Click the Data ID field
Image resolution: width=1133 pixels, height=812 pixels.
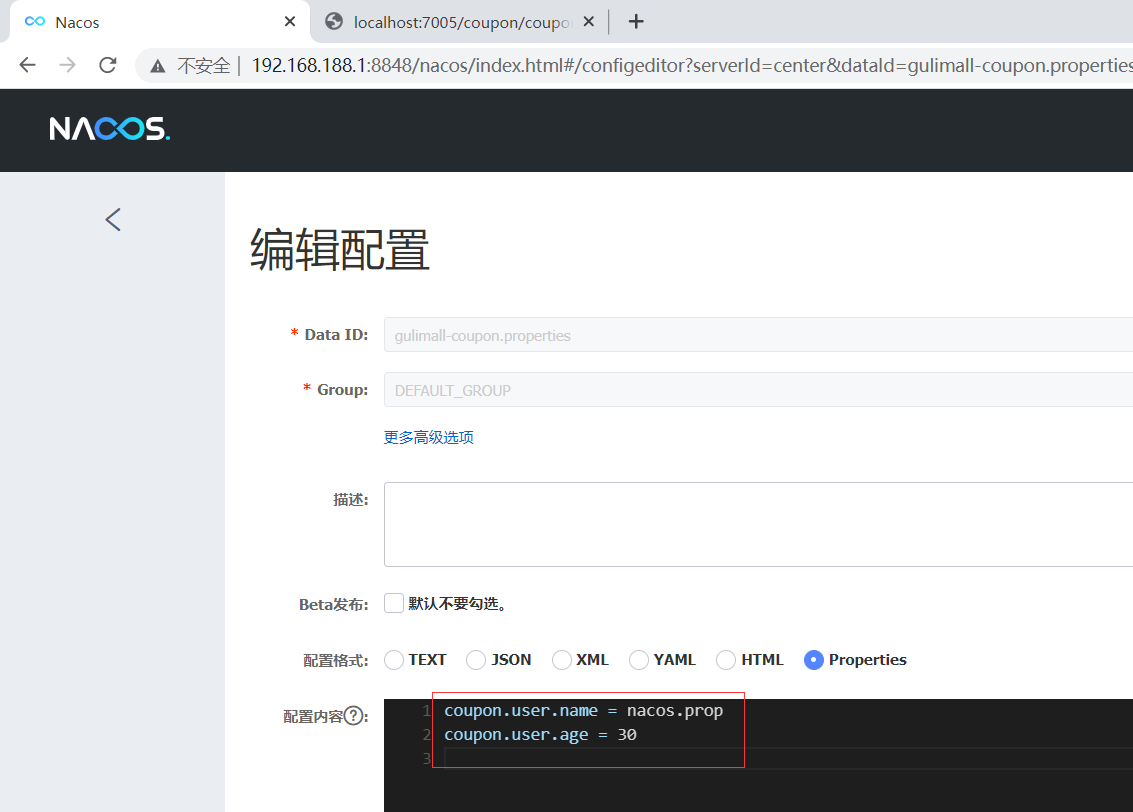pyautogui.click(x=758, y=335)
